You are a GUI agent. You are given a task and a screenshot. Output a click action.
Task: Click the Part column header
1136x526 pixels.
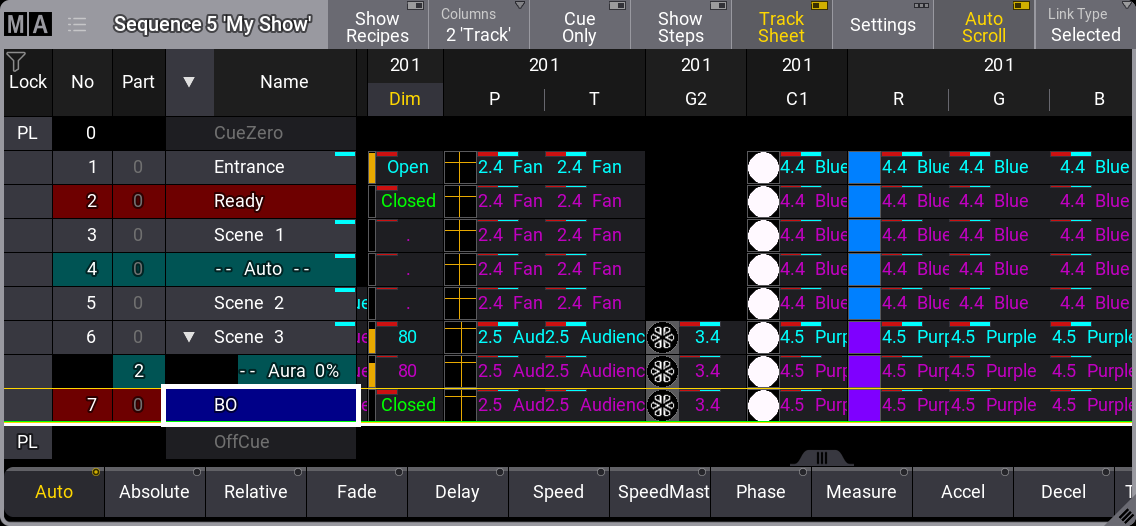138,82
